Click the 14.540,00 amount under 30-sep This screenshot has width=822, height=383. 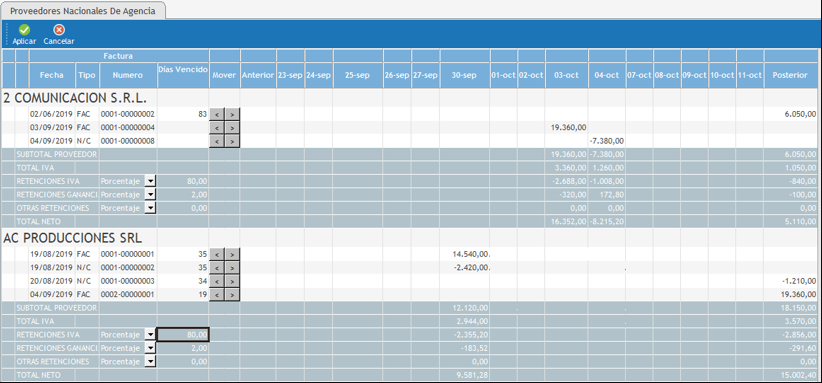[471, 254]
